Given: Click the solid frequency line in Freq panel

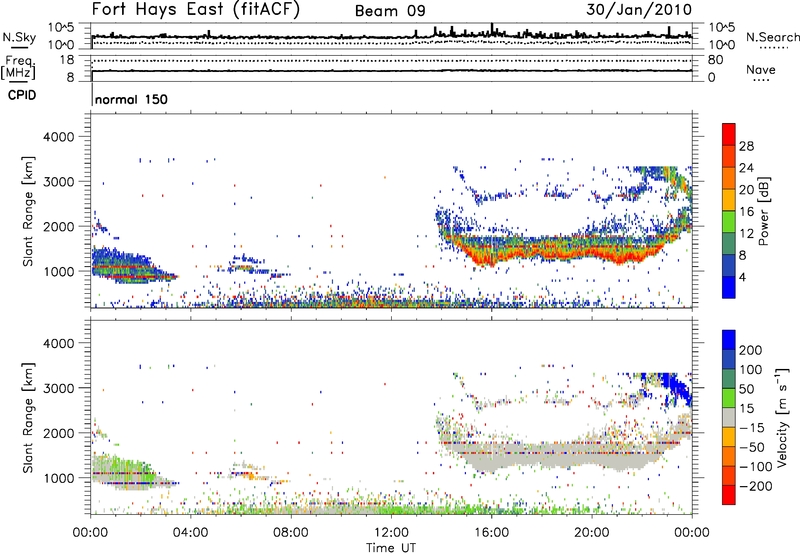Looking at the screenshot, I should [x=391, y=70].
